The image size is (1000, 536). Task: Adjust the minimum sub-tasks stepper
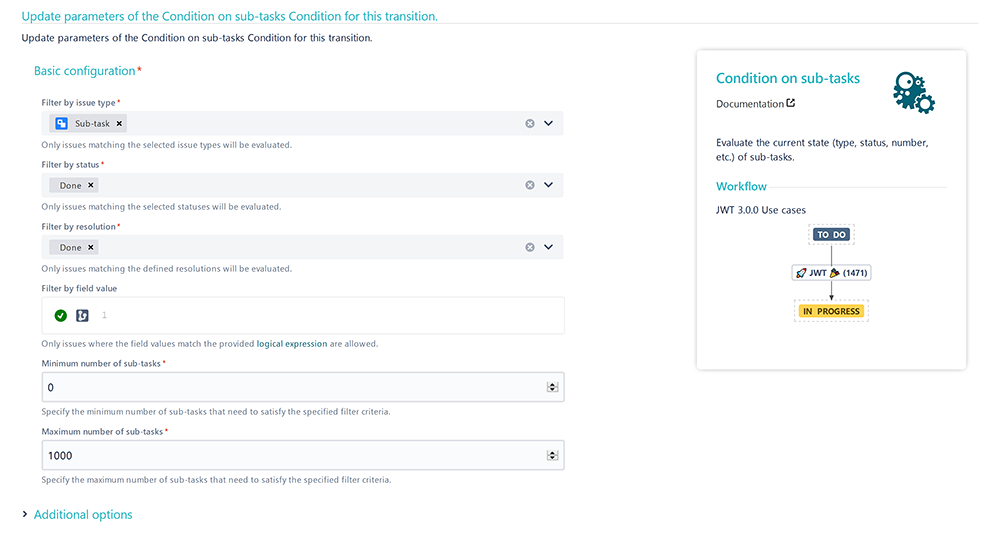point(552,387)
